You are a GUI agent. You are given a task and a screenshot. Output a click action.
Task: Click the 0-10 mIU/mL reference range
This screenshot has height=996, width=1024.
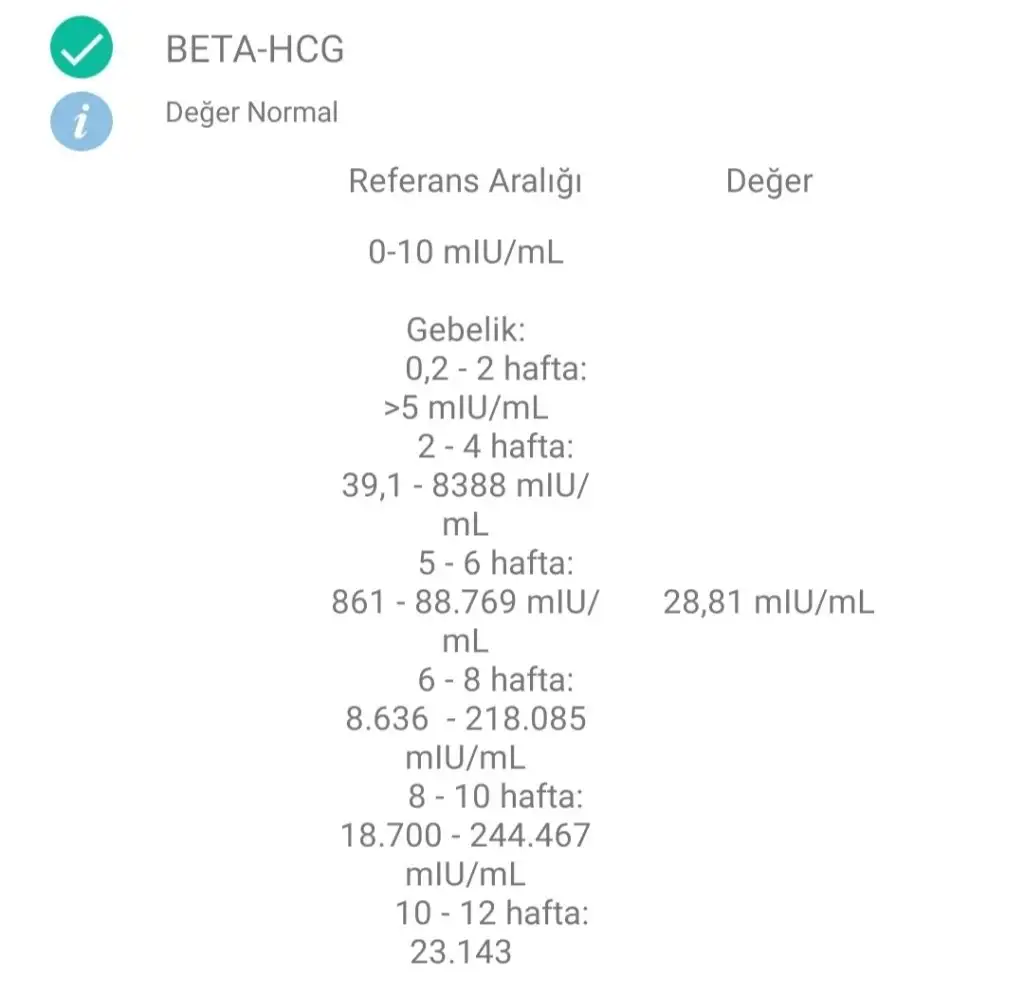(x=466, y=252)
